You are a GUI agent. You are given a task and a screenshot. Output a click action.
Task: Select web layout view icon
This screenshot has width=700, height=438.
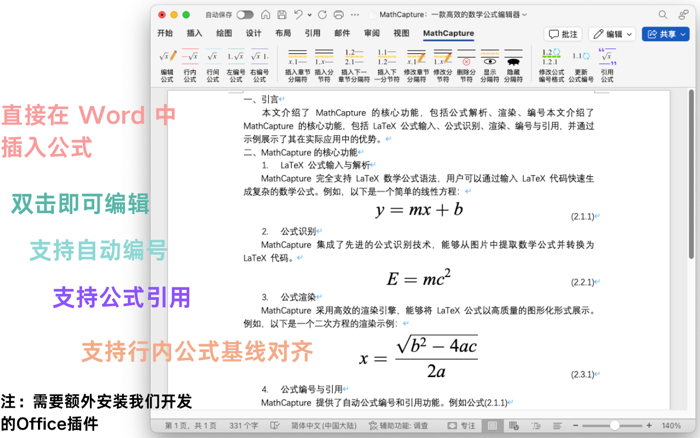click(x=514, y=425)
